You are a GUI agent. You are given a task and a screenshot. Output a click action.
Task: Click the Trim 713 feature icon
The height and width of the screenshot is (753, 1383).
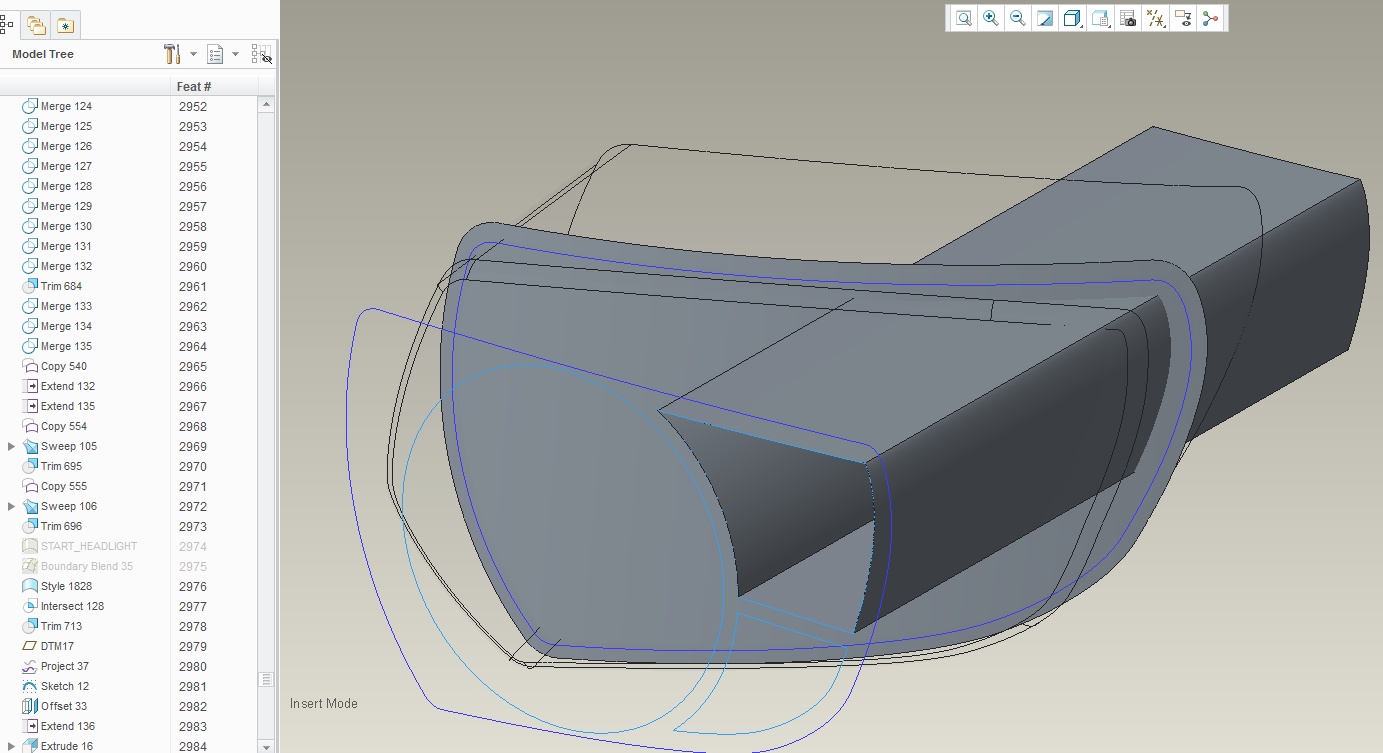point(30,626)
